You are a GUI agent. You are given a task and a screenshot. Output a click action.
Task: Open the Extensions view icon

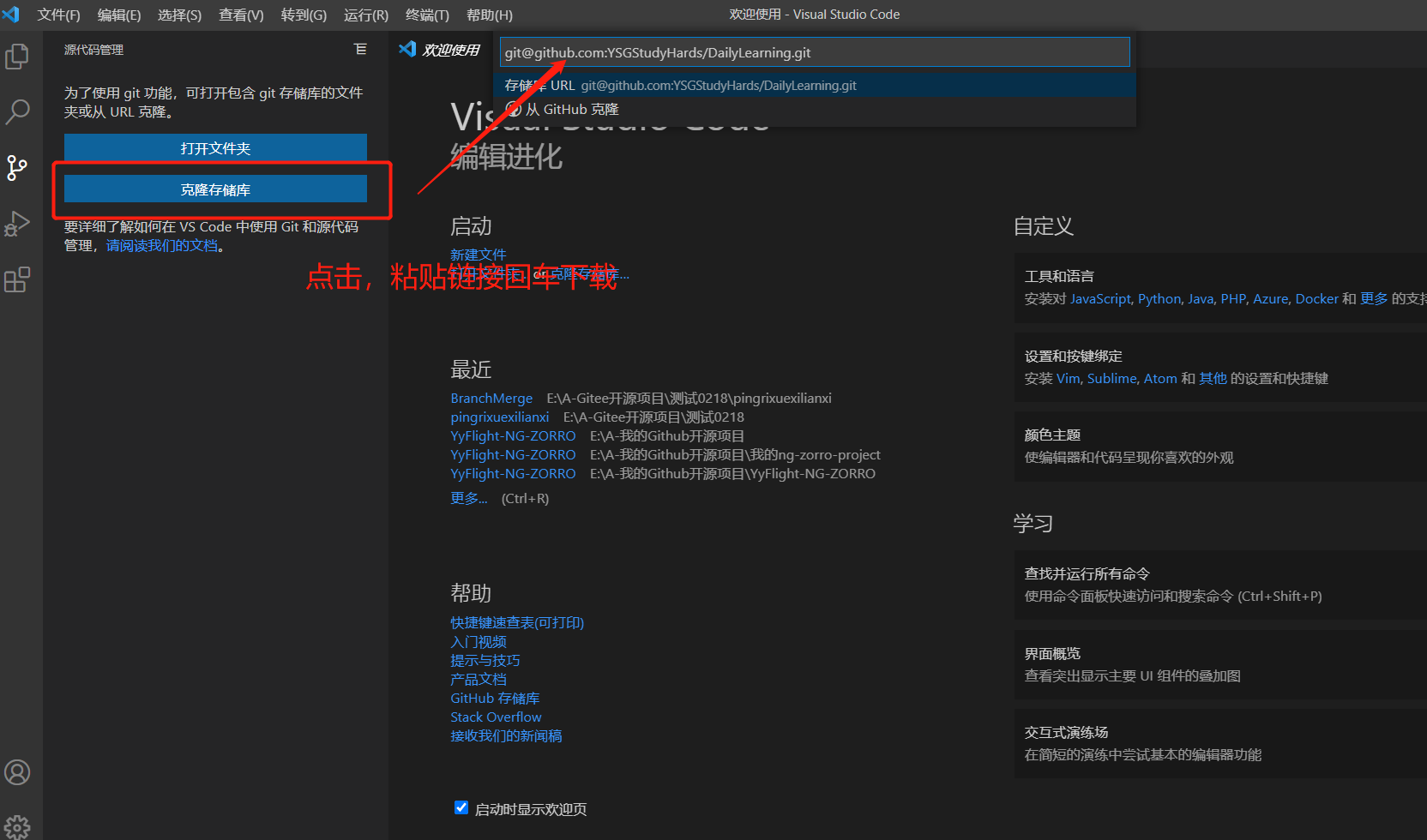click(17, 279)
